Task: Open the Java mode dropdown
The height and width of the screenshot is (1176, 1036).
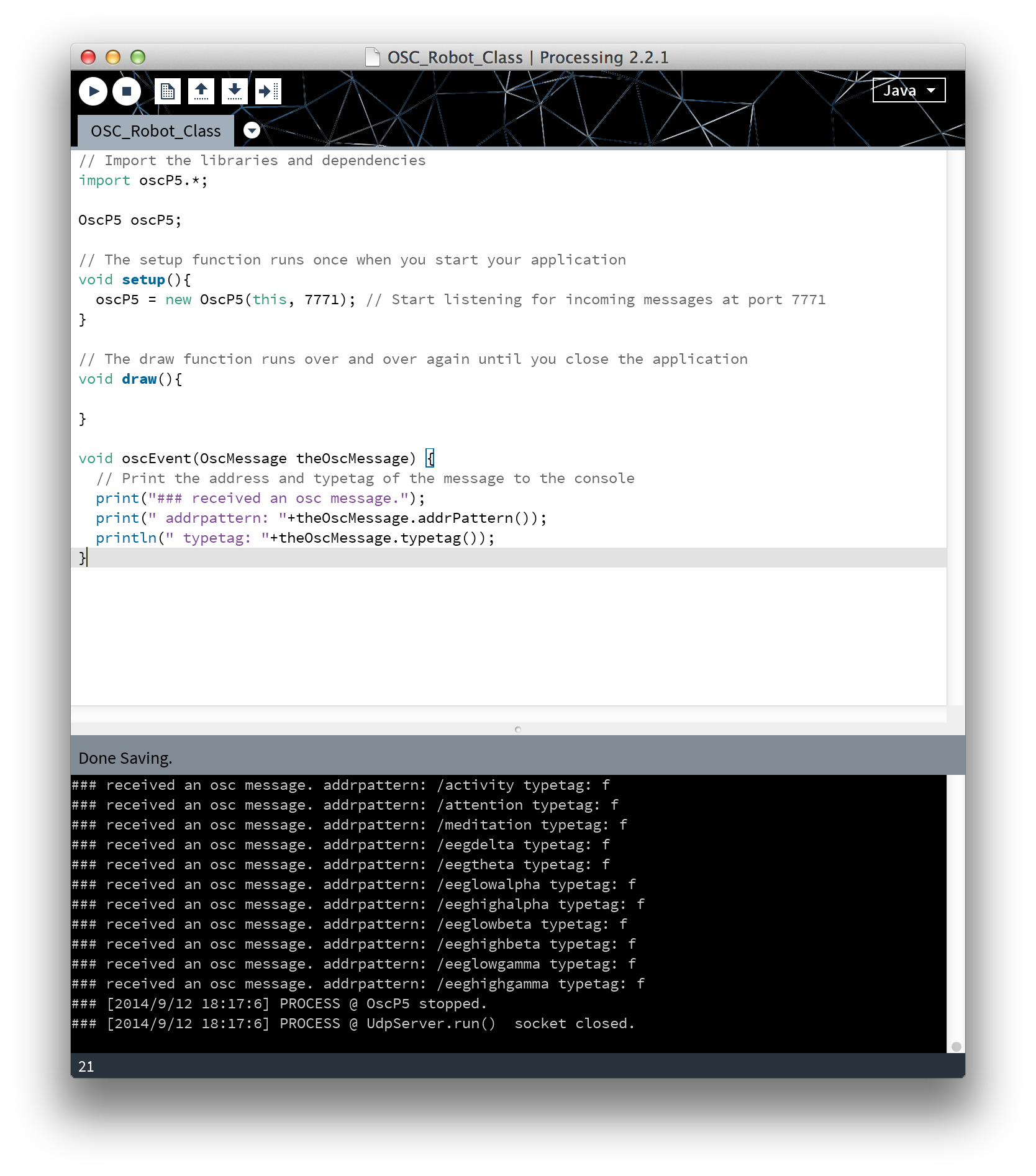Action: [909, 90]
